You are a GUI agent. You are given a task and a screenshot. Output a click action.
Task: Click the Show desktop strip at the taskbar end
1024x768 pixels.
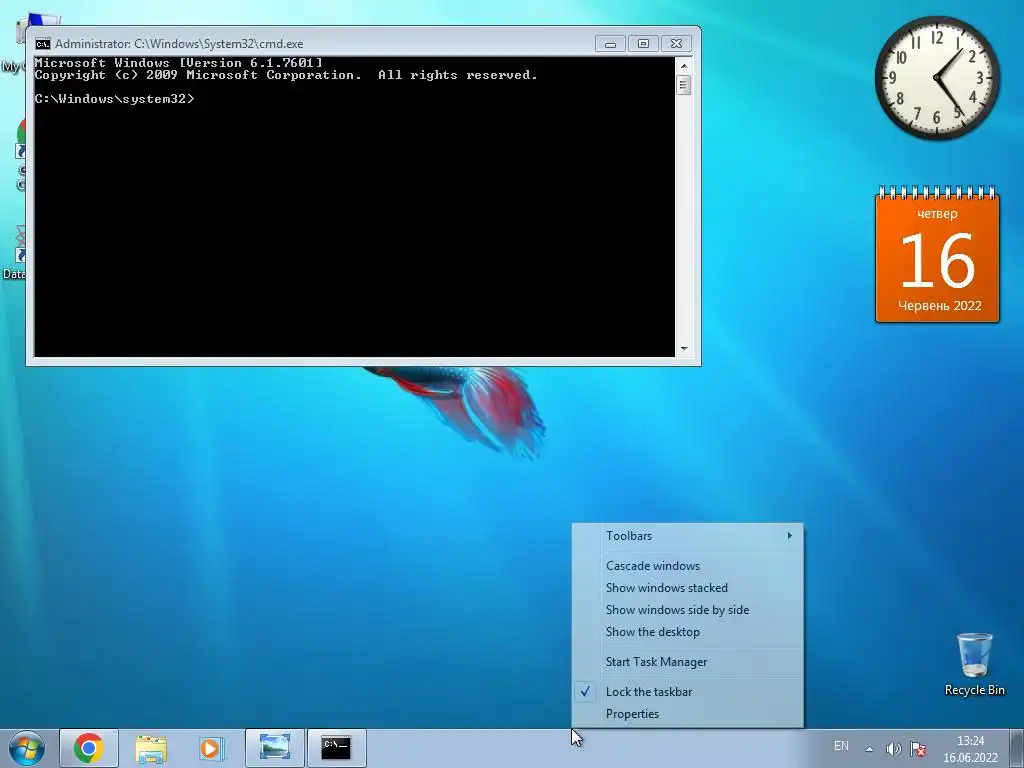click(x=1017, y=748)
